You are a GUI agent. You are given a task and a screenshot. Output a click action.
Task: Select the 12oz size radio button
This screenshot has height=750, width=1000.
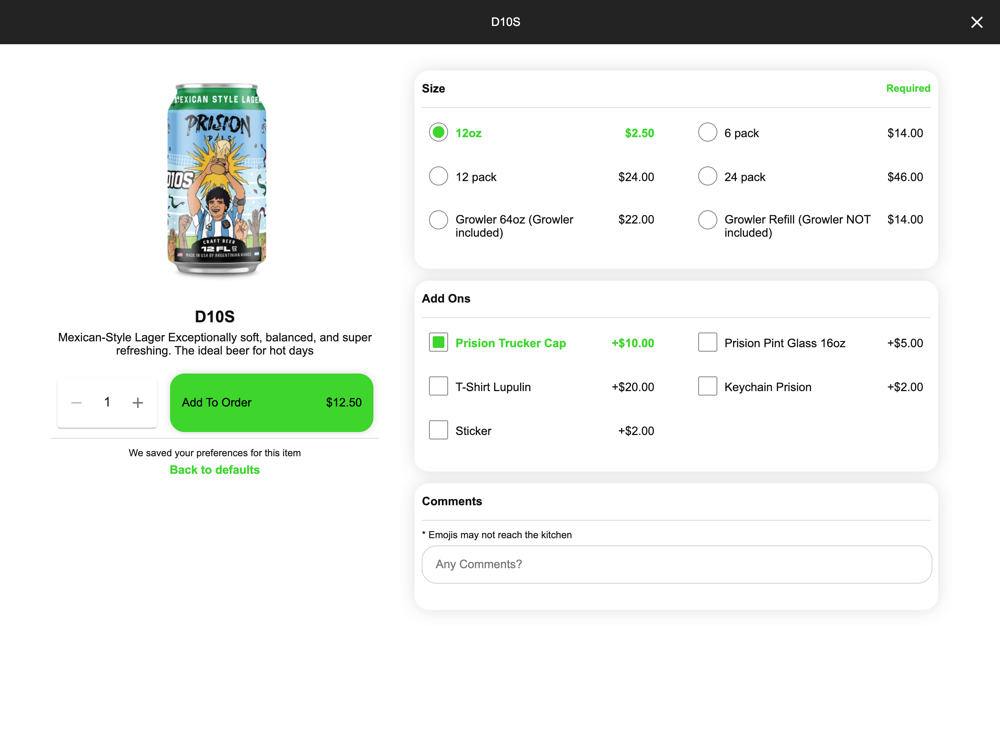tap(438, 133)
